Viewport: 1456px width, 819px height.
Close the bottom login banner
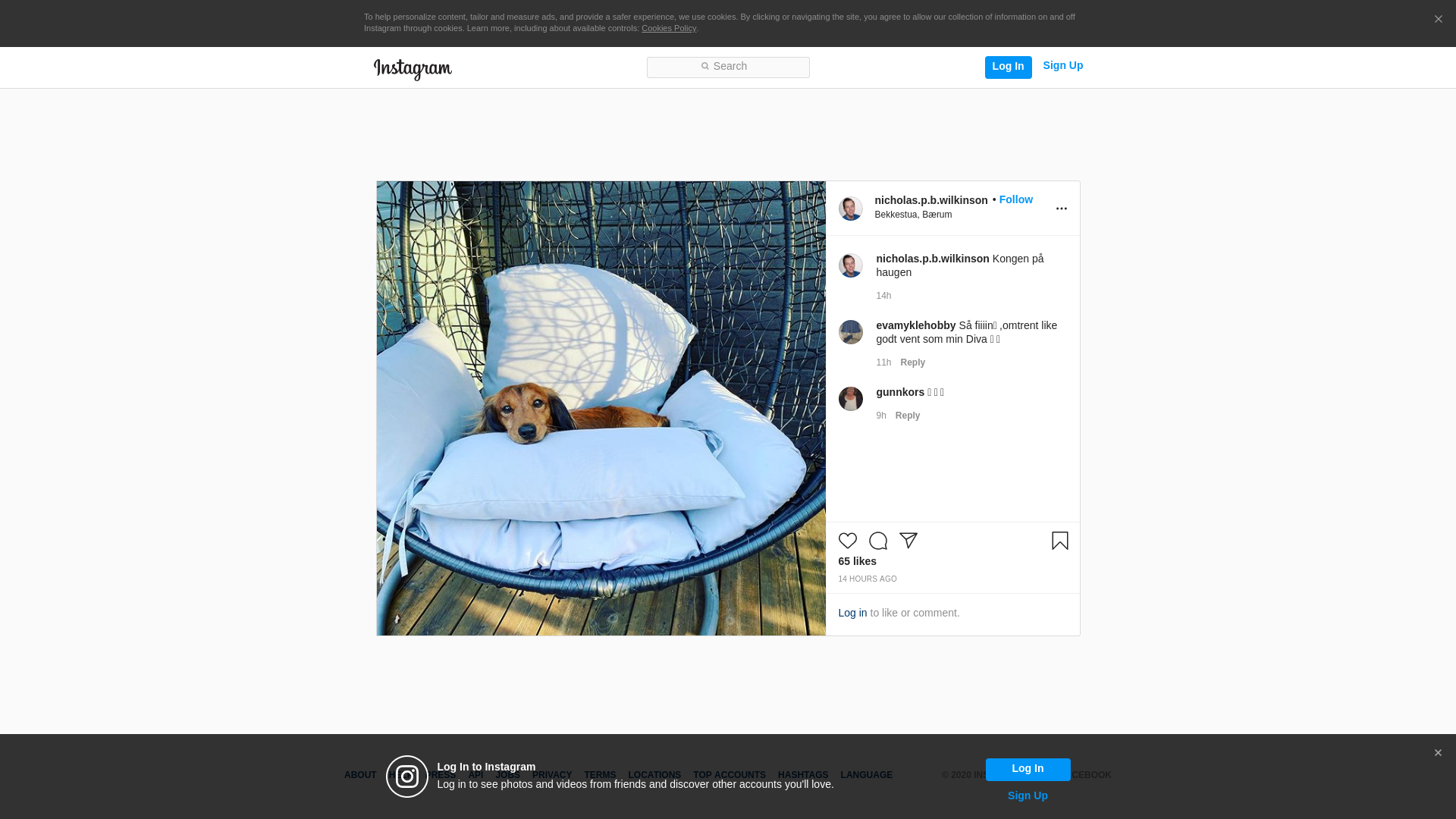click(1438, 753)
